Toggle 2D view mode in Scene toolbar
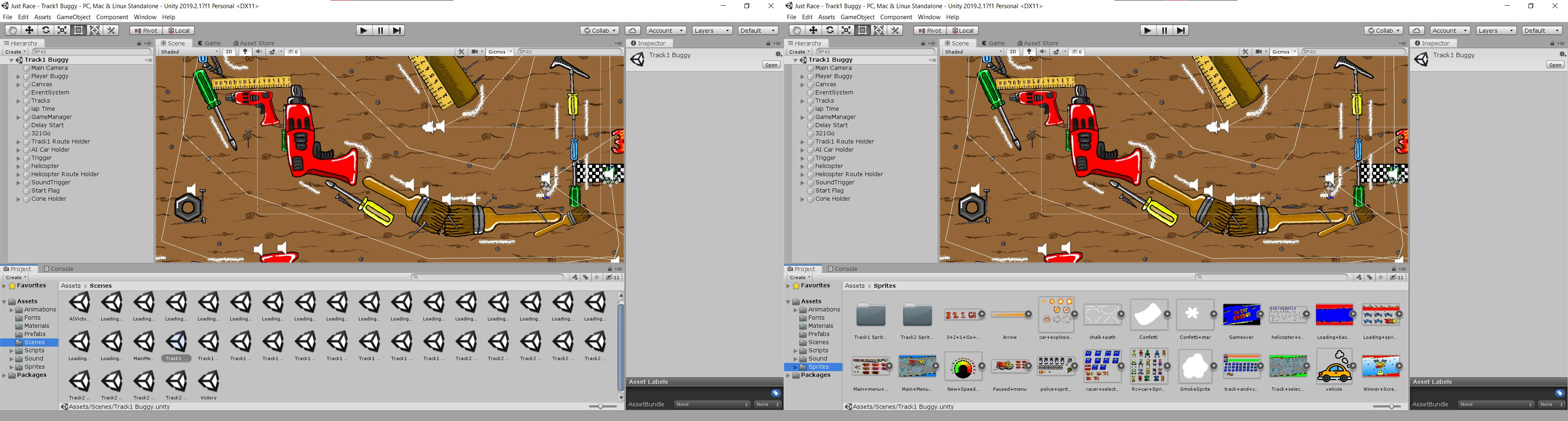Viewport: 1568px width, 421px height. pos(228,52)
